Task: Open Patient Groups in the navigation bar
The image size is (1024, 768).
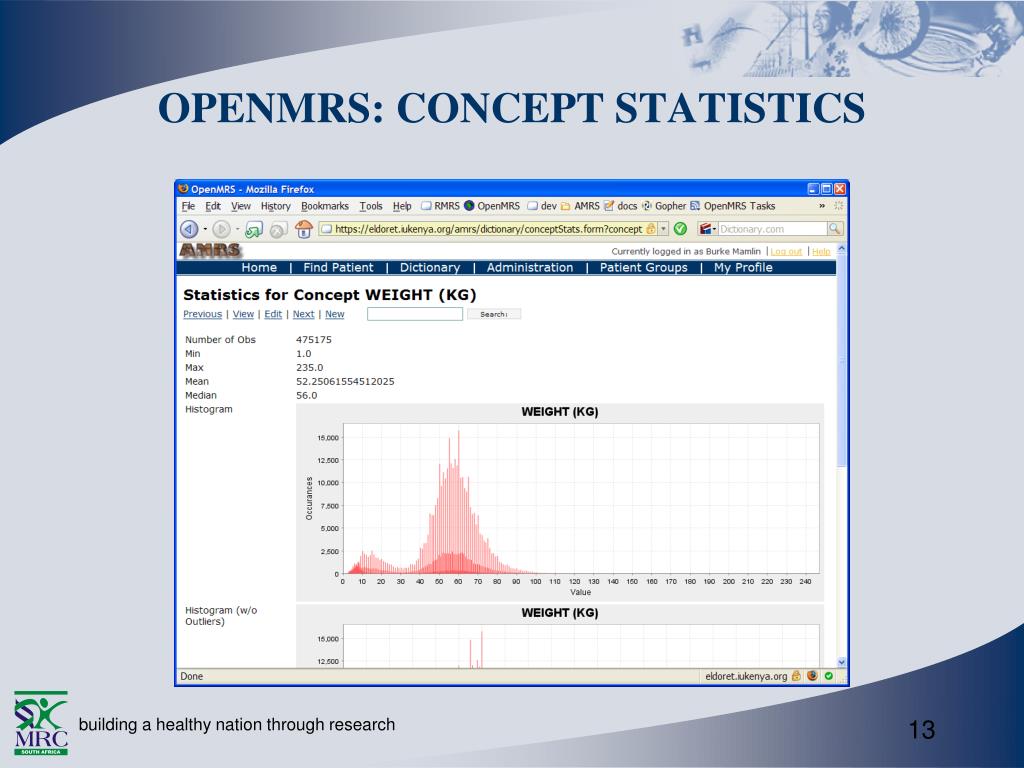Action: (x=643, y=267)
